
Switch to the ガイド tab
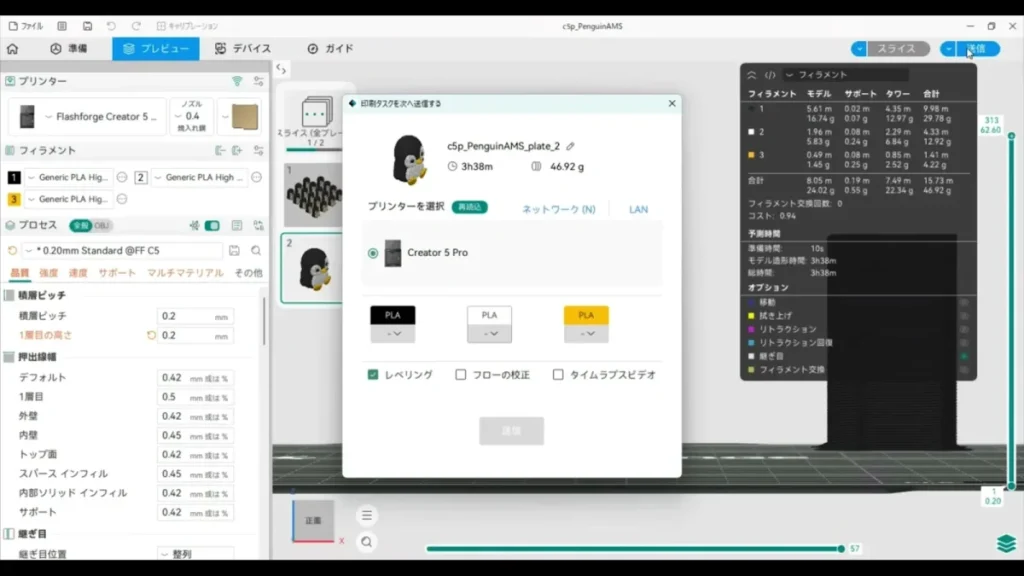pos(330,48)
